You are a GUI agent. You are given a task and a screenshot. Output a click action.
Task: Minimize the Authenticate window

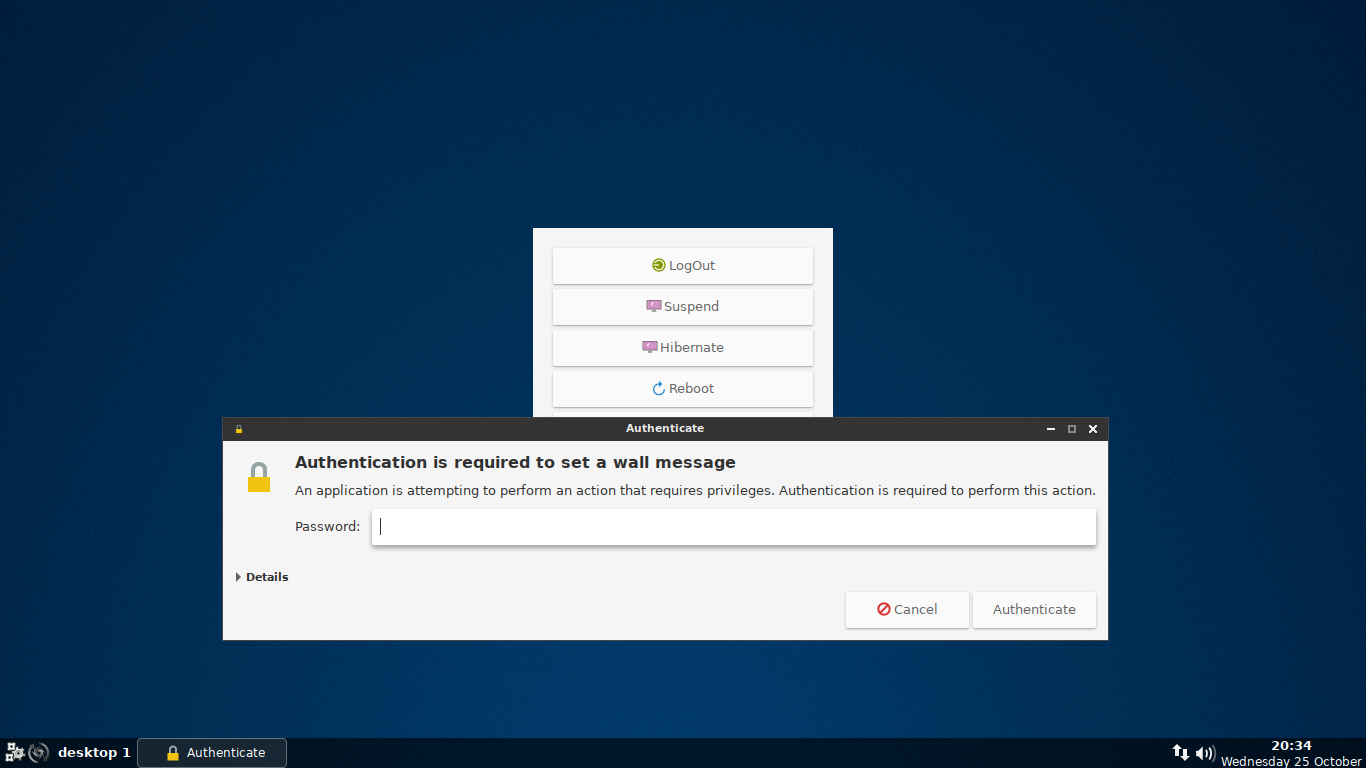pyautogui.click(x=1051, y=429)
